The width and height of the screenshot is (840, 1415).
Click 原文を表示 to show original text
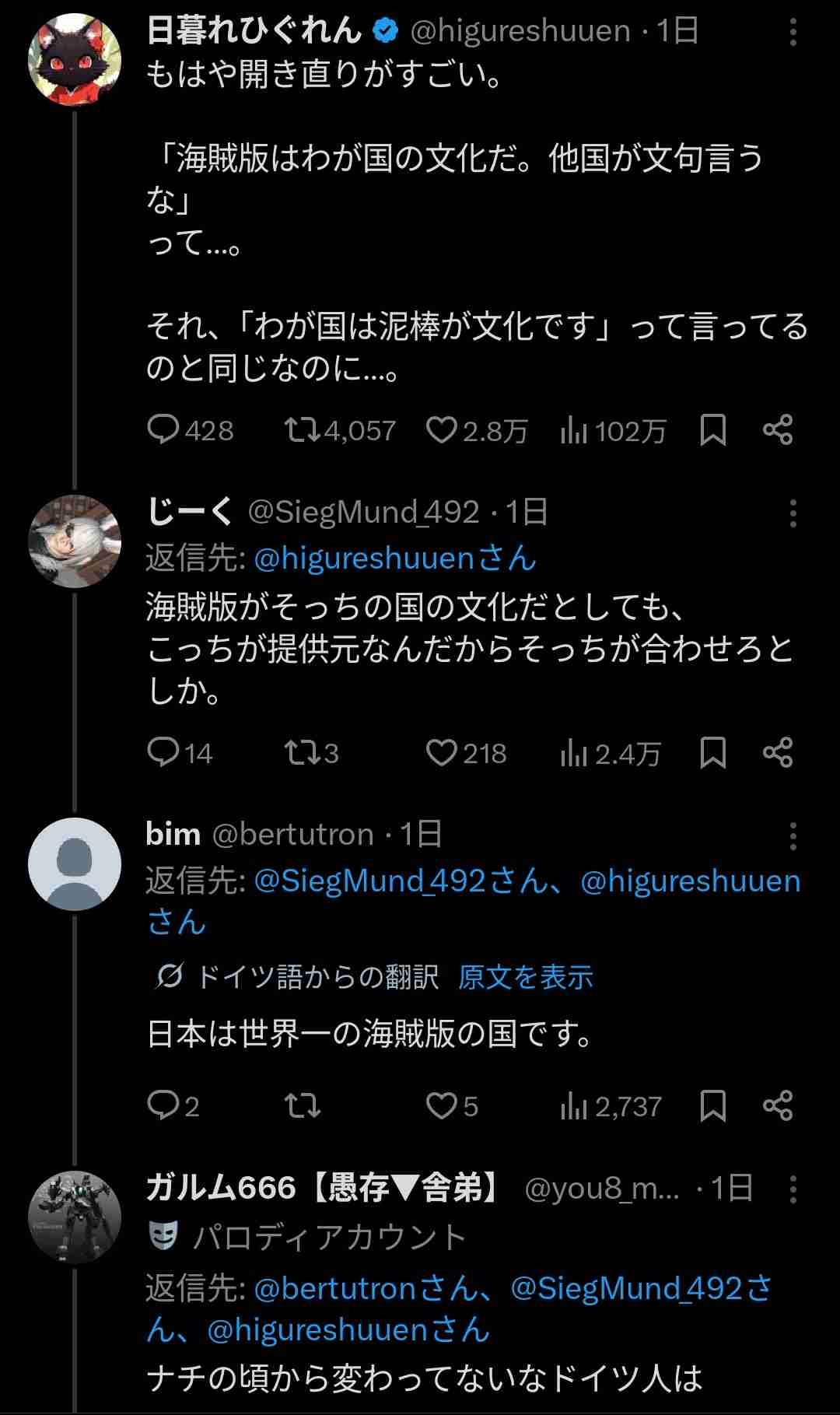(525, 977)
